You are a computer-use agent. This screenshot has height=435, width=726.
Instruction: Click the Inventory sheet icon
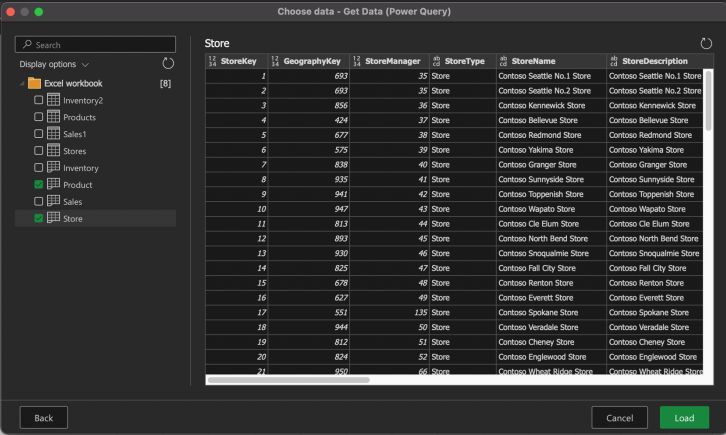point(54,167)
